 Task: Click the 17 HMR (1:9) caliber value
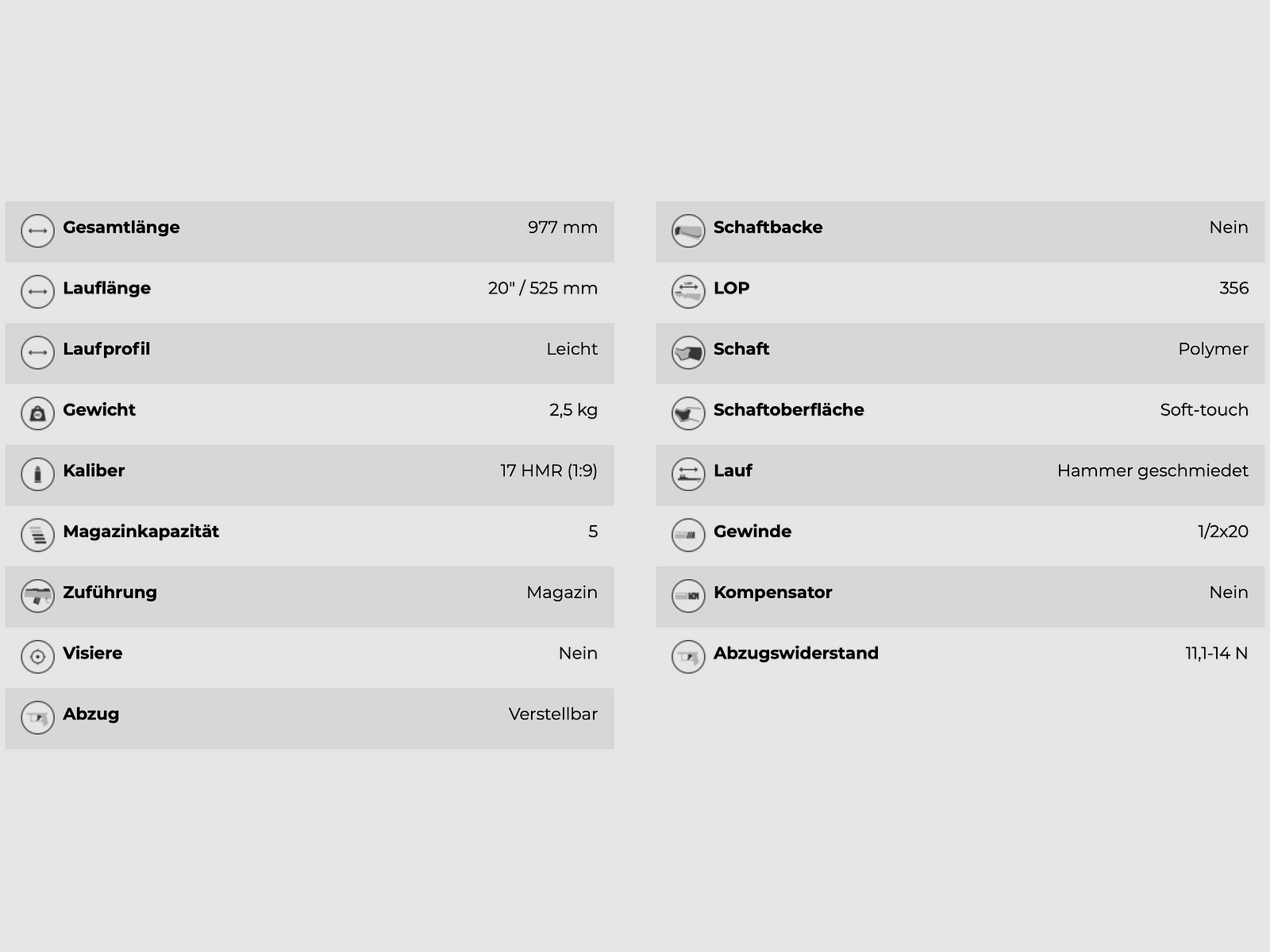coord(548,470)
